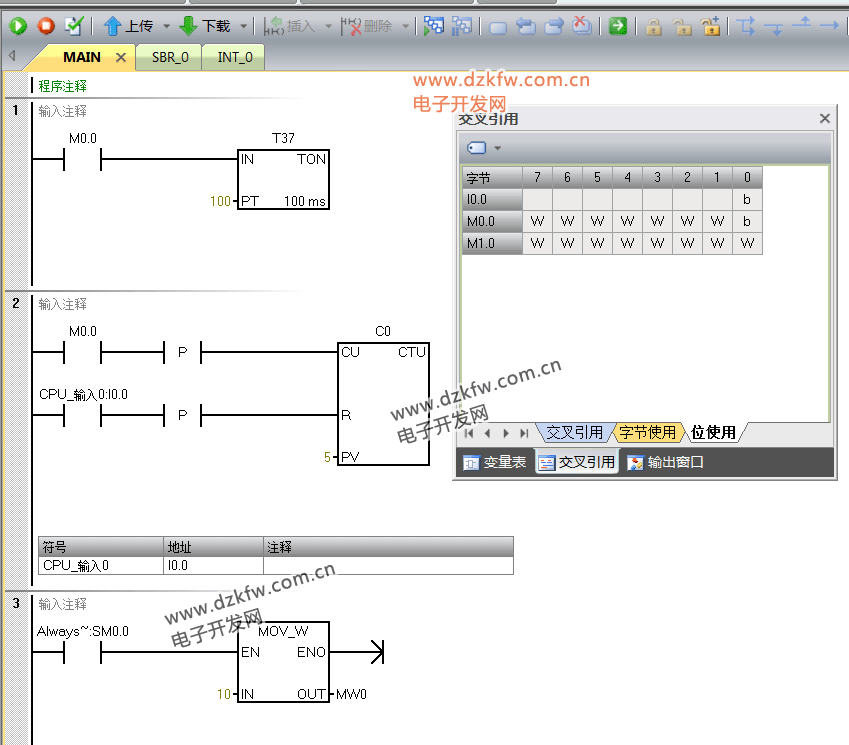Open the symbol tag dropdown in 交叉引用 panel
Image resolution: width=849 pixels, height=745 pixels.
497,148
